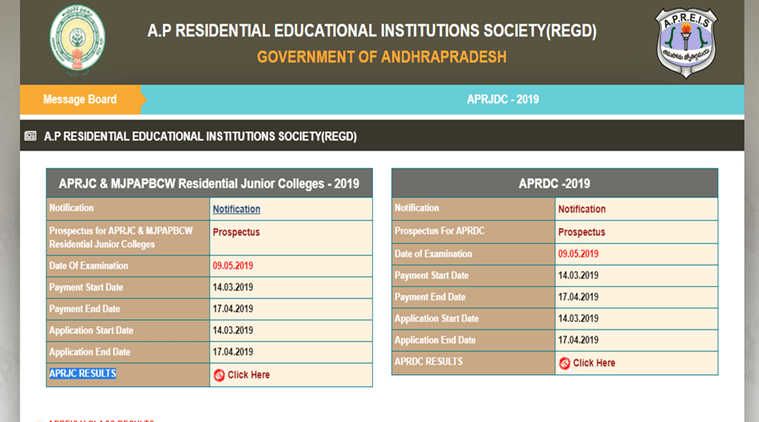
Task: Click the APRDC Payment End Date value
Action: click(x=578, y=297)
